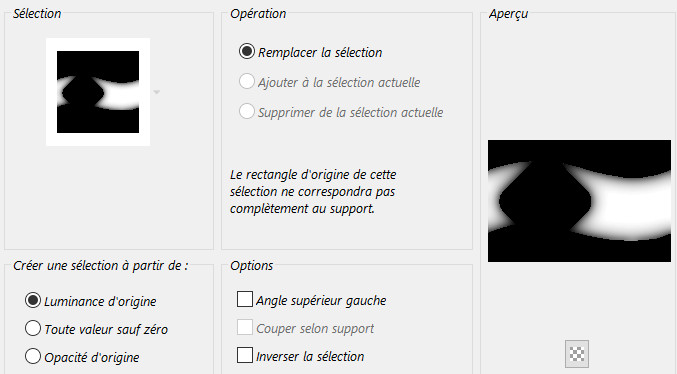Viewport: 677px width, 374px height.
Task: Click the Opération group heading
Action: pos(258,14)
